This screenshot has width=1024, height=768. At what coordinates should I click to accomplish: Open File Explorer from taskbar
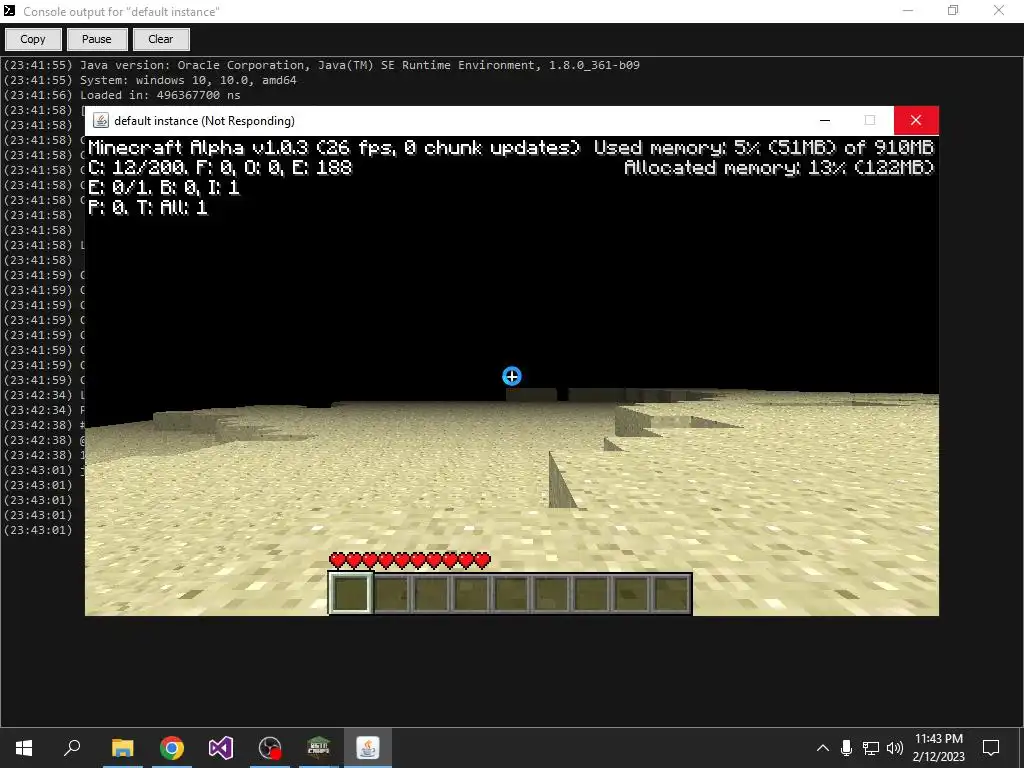tap(122, 748)
